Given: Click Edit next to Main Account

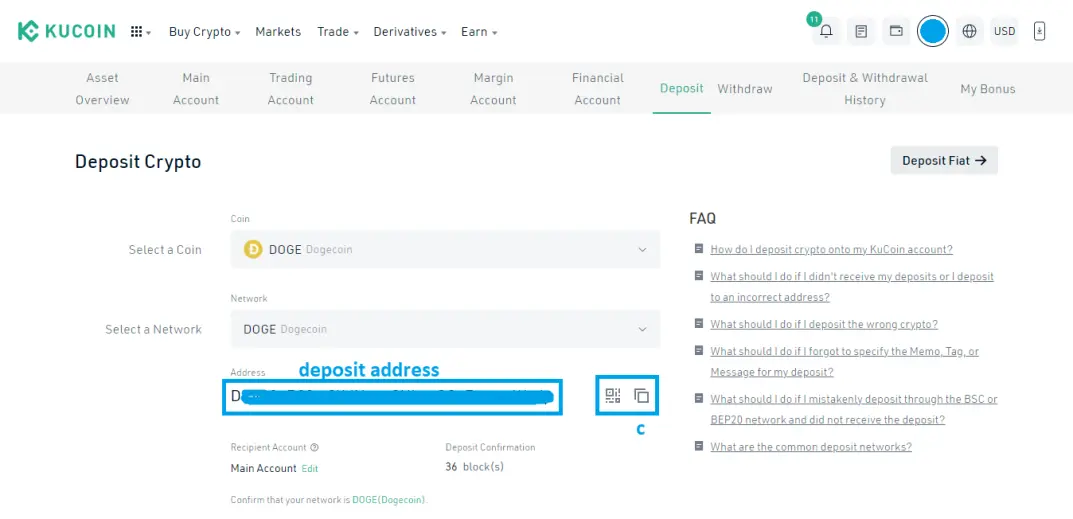Looking at the screenshot, I should (x=310, y=469).
